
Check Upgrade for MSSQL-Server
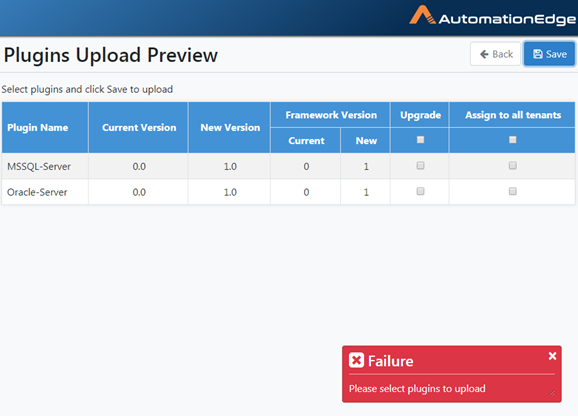point(420,165)
